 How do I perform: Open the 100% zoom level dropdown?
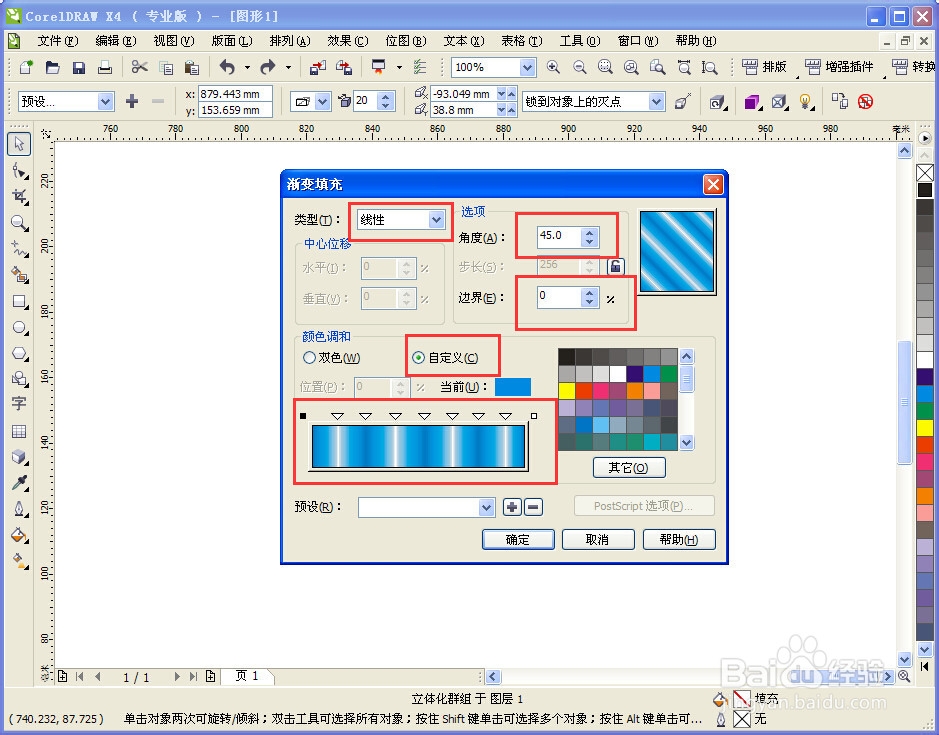[527, 67]
